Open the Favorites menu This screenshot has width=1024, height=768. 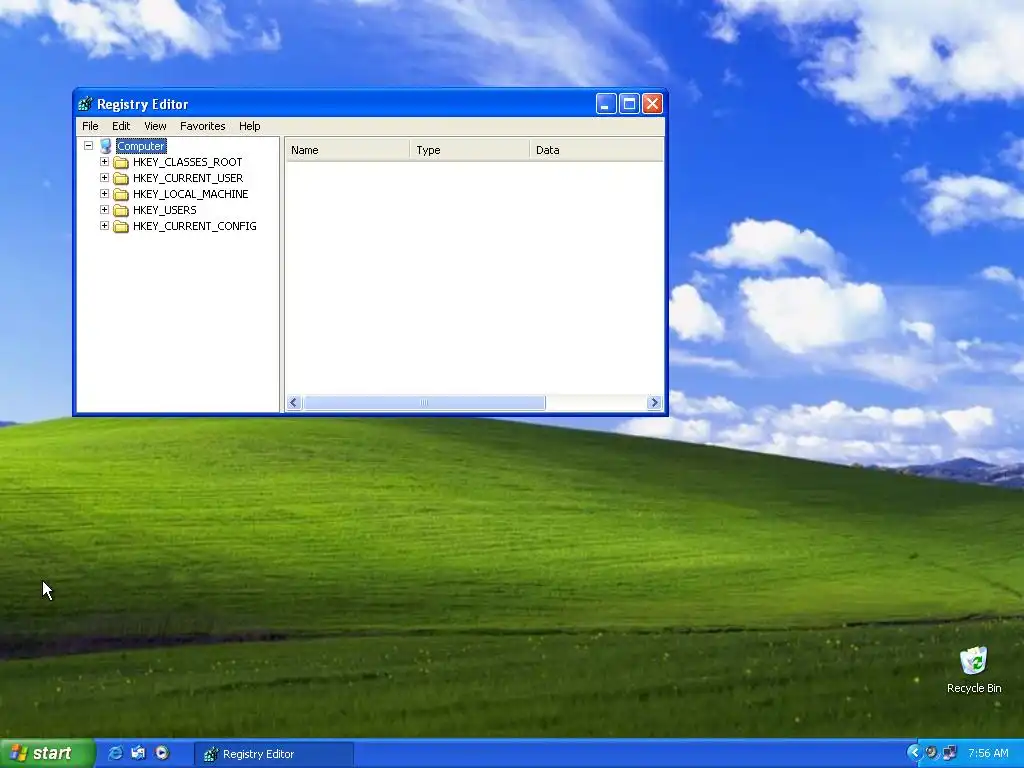[x=202, y=126]
